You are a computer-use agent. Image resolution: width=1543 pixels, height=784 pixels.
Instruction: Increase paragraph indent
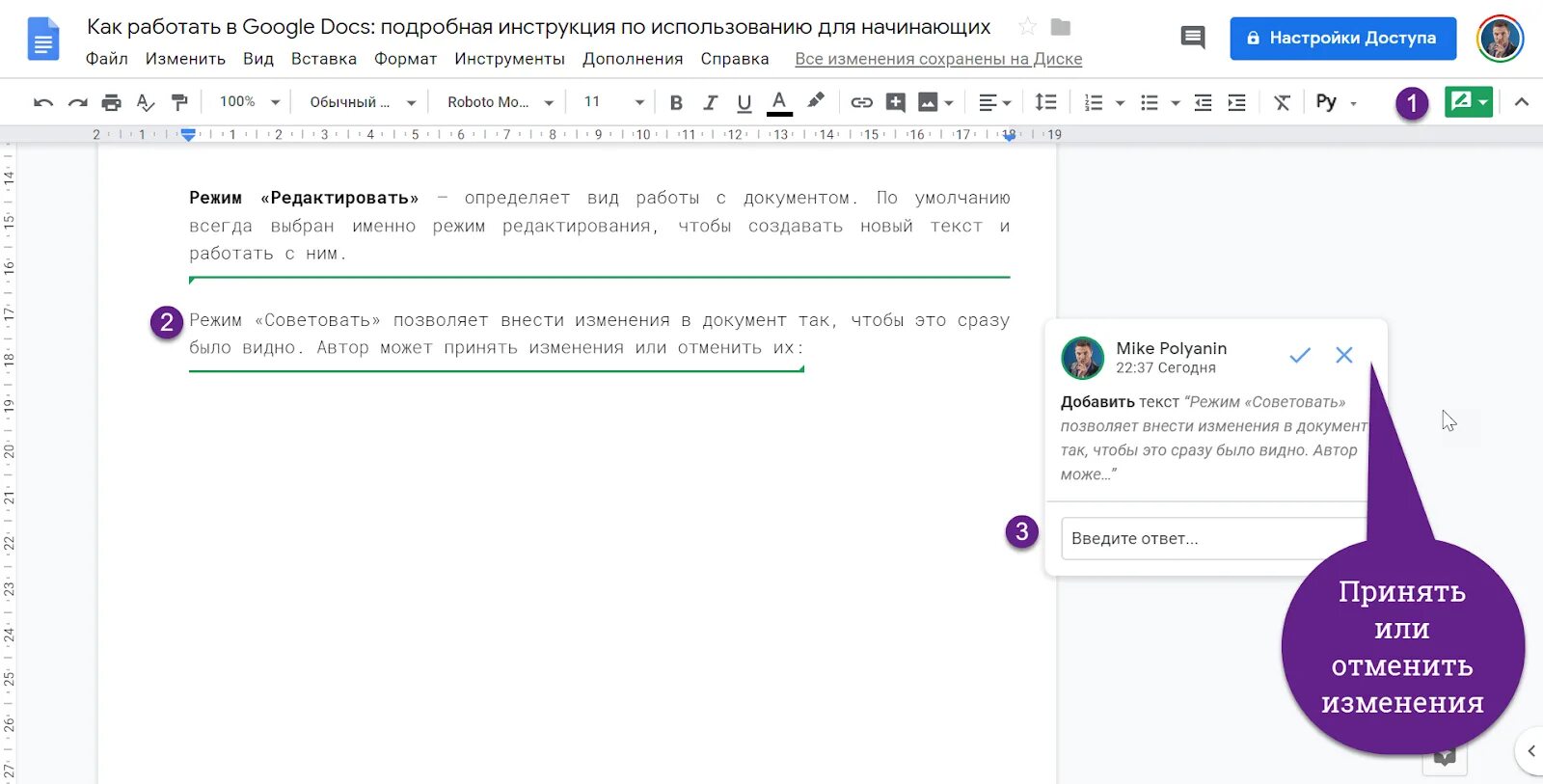click(1236, 102)
